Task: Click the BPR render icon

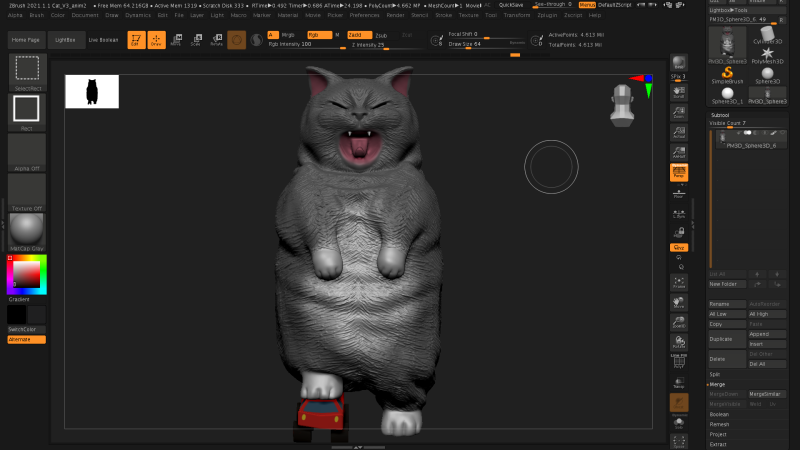Action: click(678, 60)
